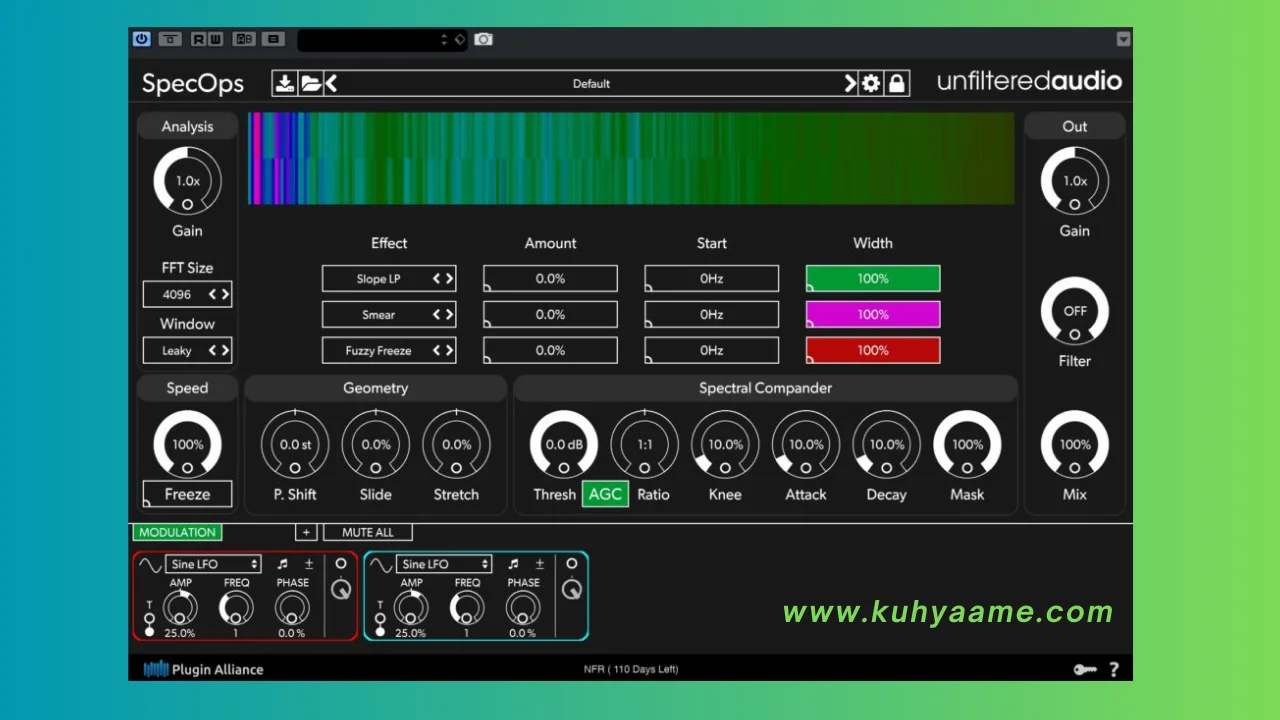
Task: Click the magenta Width 100% bar
Action: (873, 315)
